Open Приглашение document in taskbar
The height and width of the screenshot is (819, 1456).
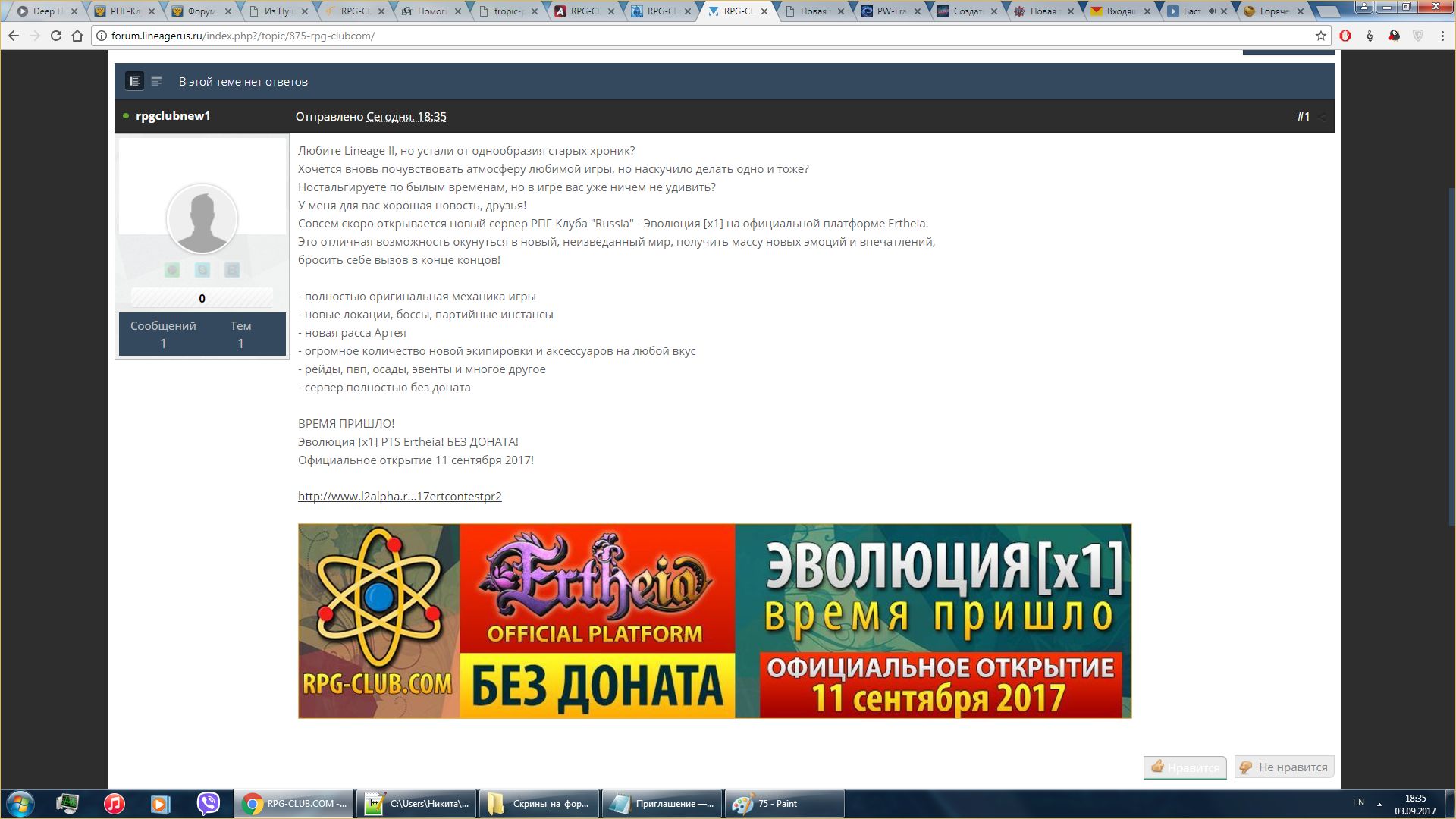[x=662, y=804]
